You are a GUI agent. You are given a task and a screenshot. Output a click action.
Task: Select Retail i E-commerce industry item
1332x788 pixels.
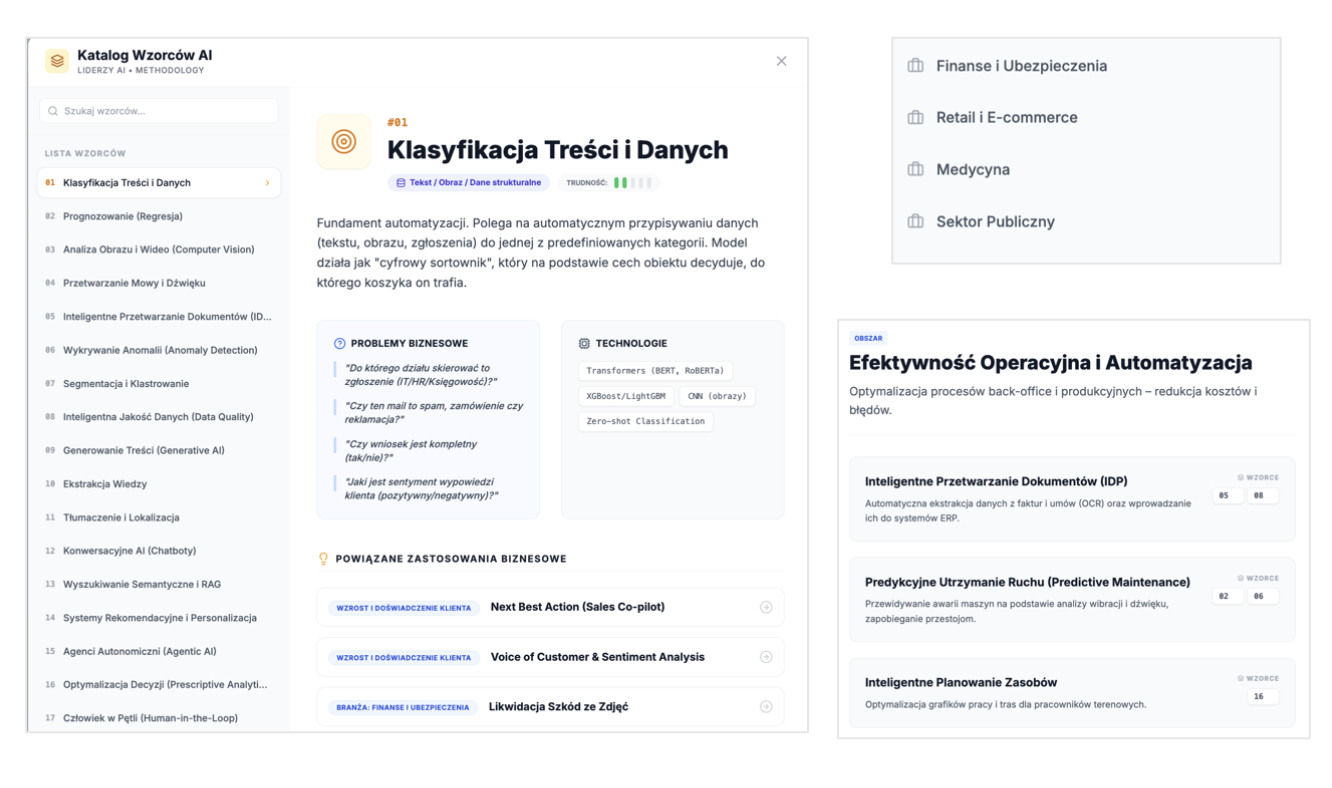(x=1006, y=118)
